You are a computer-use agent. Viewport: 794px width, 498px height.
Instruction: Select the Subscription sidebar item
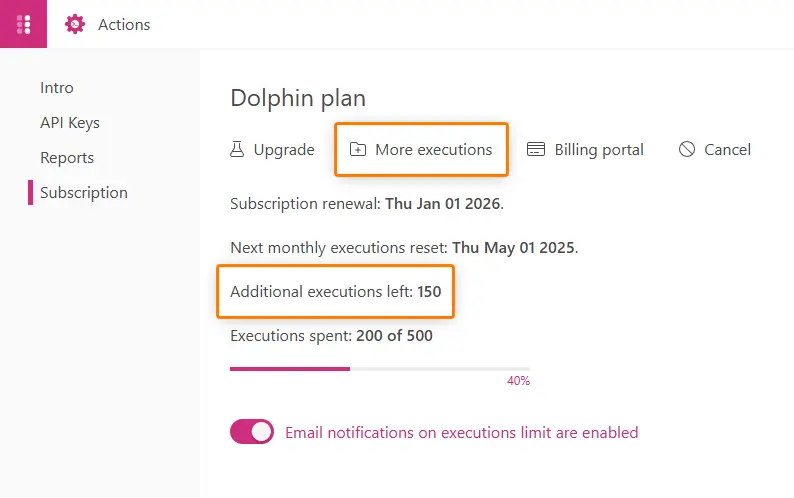tap(84, 193)
